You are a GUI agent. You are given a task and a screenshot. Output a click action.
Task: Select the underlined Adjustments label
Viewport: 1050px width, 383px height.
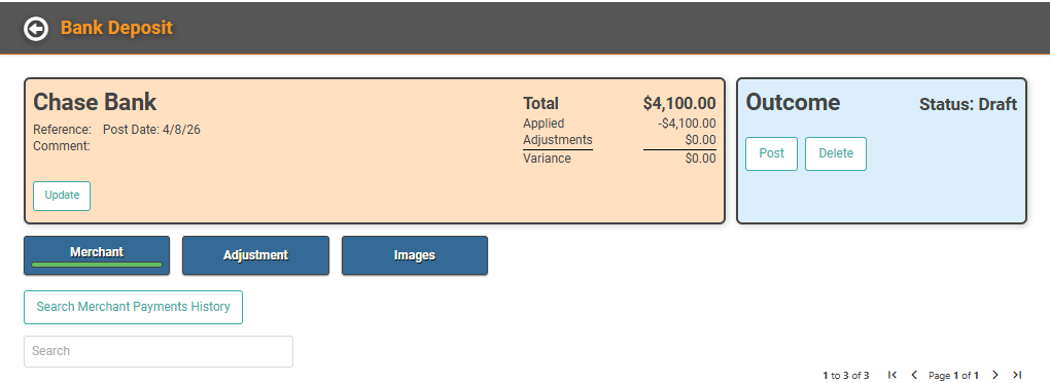coord(558,140)
